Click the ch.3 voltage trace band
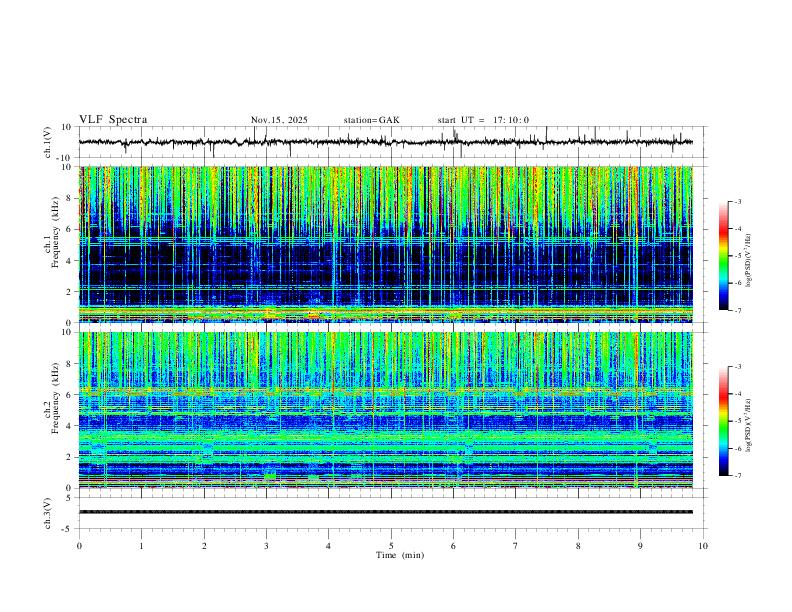792x612 pixels. pos(386,512)
